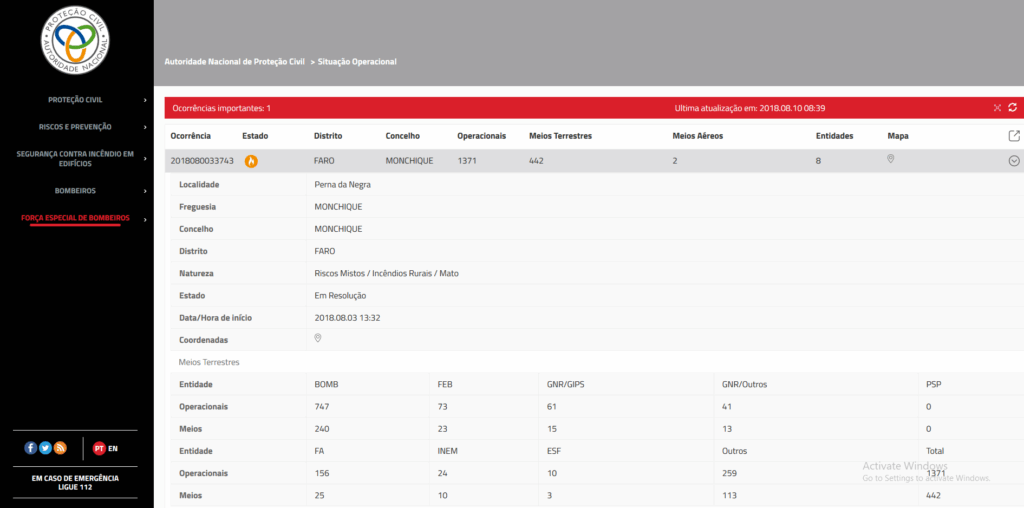Viewport: 1024px width, 508px height.
Task: Open SEGURANÇA CONTRA INCÊNDIO EM EDIFÍCIOS menu
Action: pyautogui.click(x=75, y=159)
